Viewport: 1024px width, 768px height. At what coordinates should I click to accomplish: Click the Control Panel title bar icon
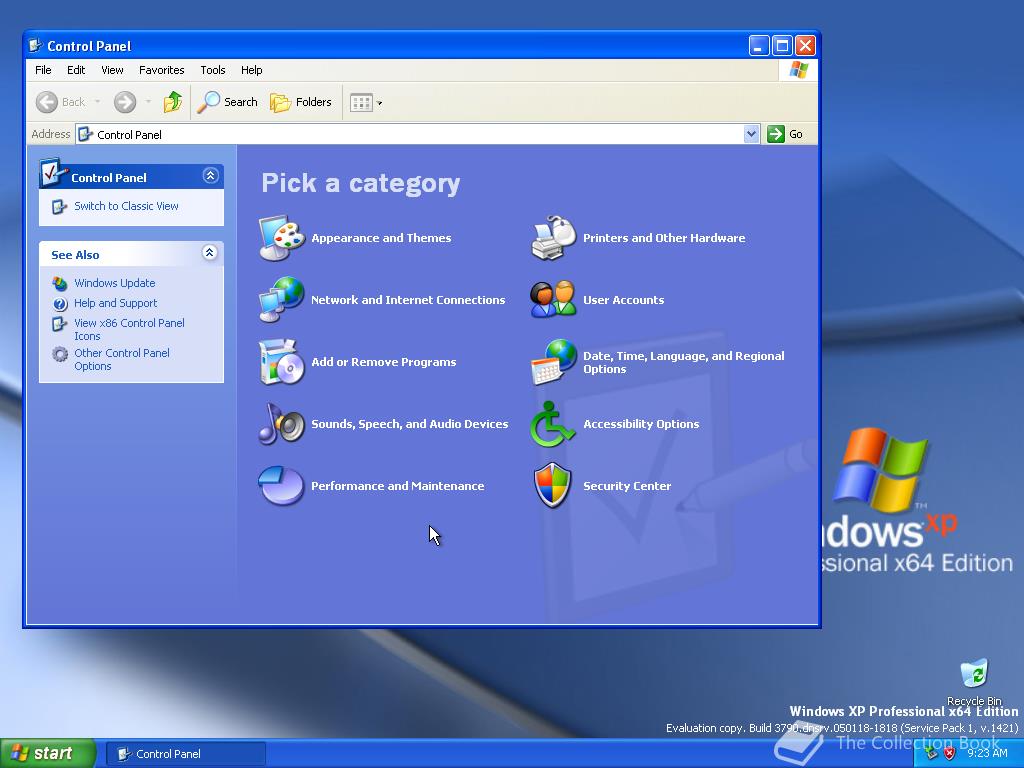36,46
